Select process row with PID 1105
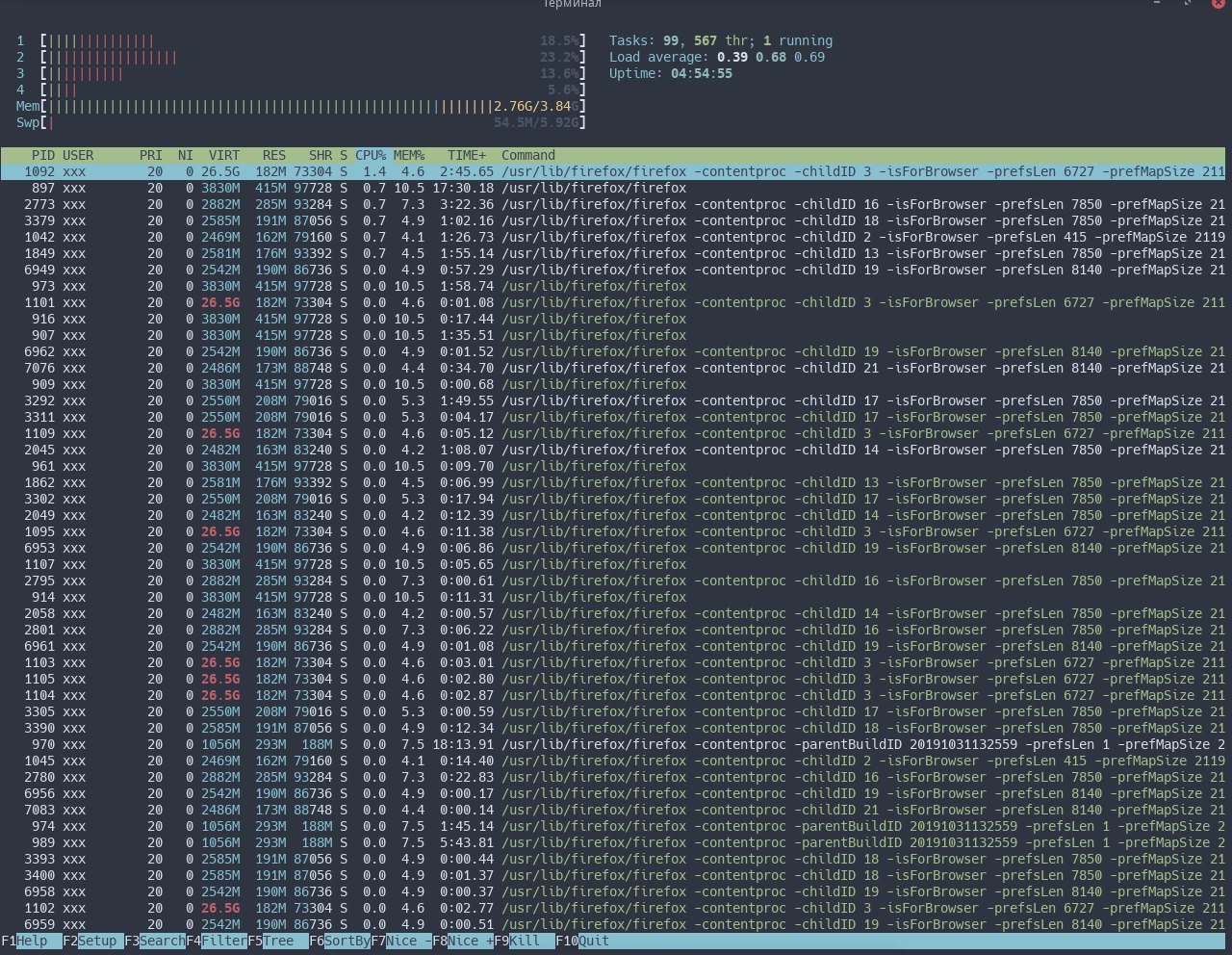The width and height of the screenshot is (1232, 955). (613, 679)
